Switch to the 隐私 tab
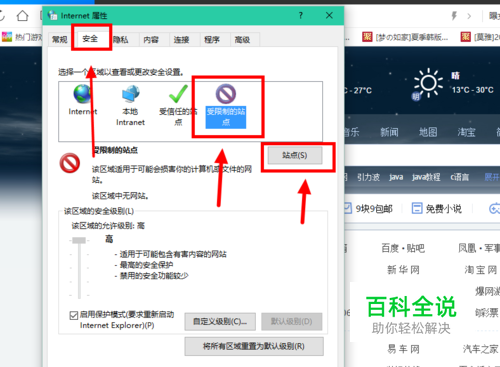The width and height of the screenshot is (500, 367). point(121,40)
